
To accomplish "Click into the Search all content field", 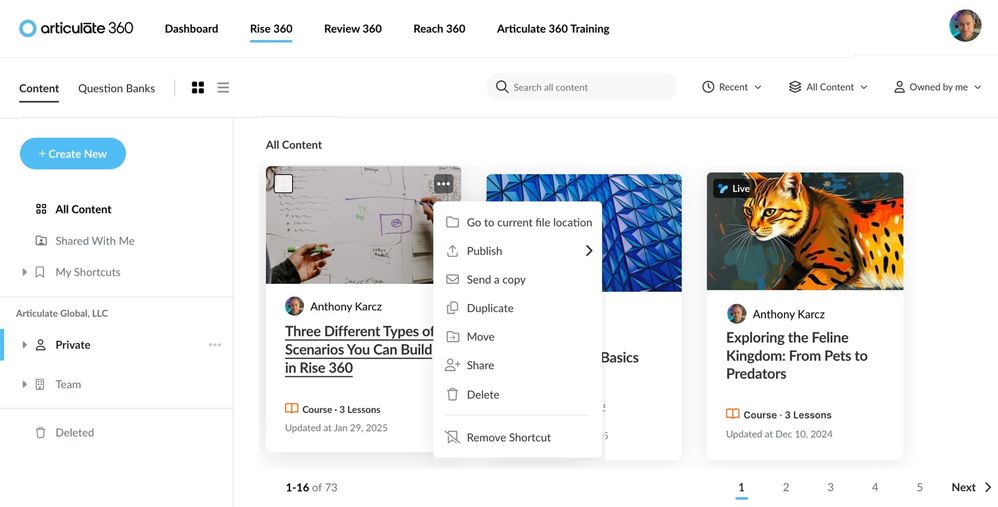I will pos(581,87).
